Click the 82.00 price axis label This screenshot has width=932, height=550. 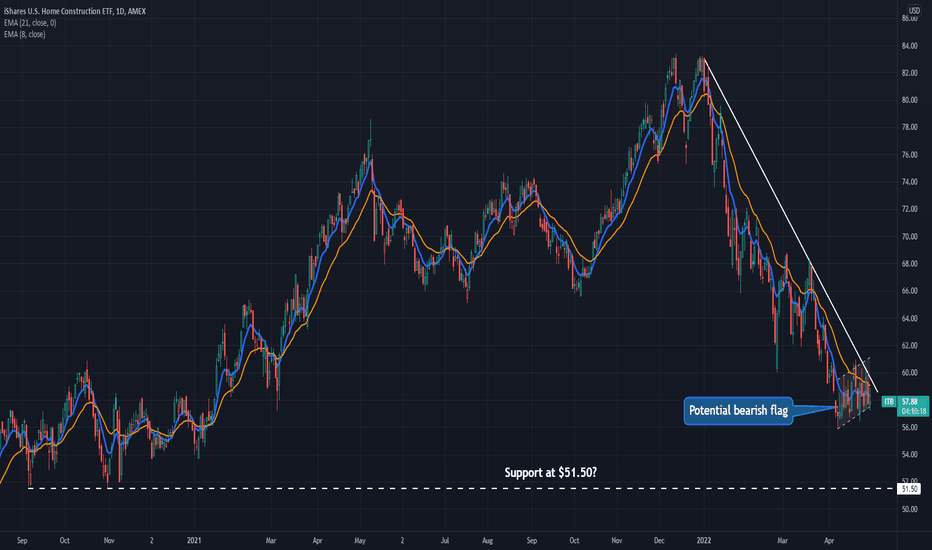pyautogui.click(x=909, y=73)
